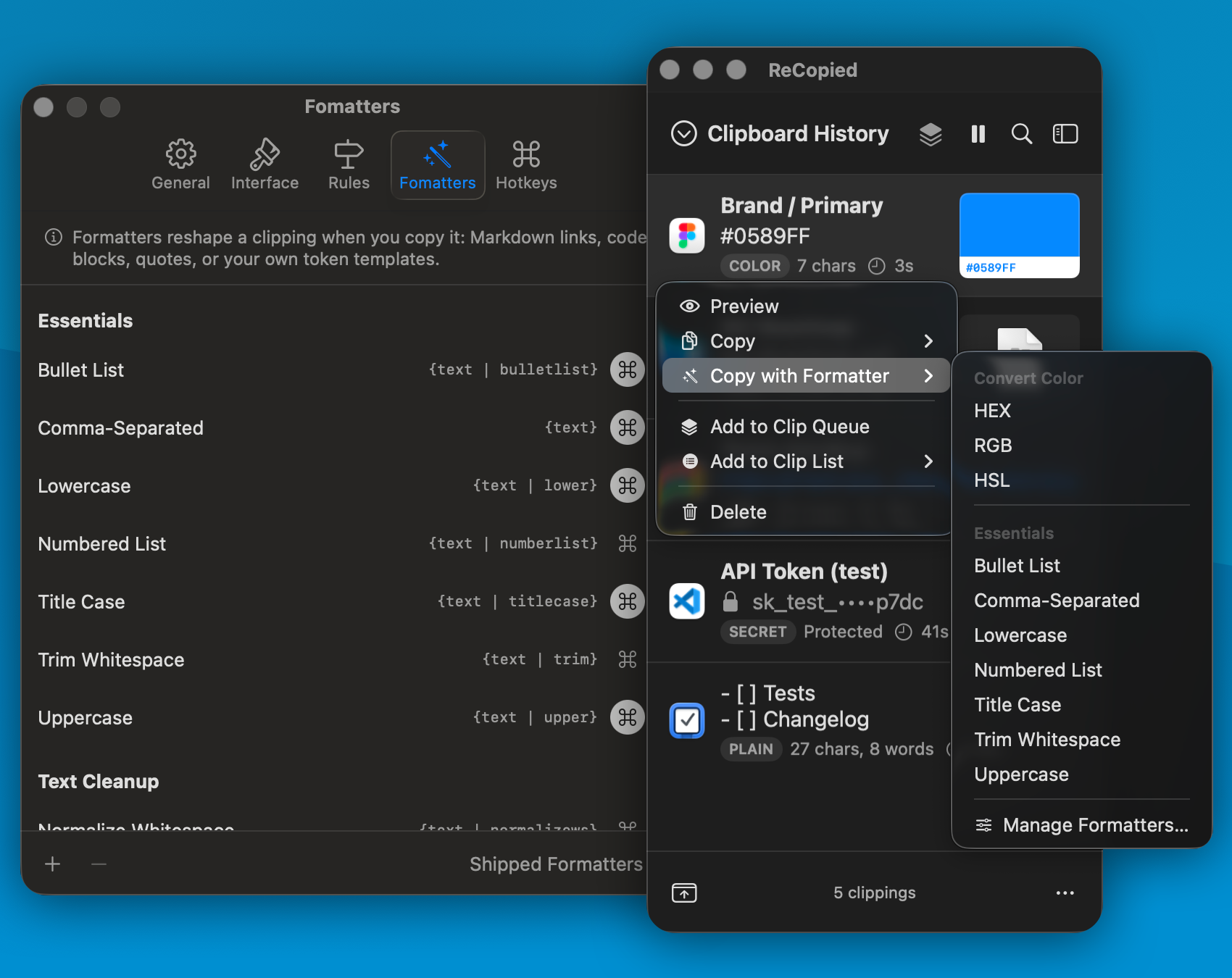Select Comma-Separated row in Fomatters window
1232x978 pixels.
(335, 427)
